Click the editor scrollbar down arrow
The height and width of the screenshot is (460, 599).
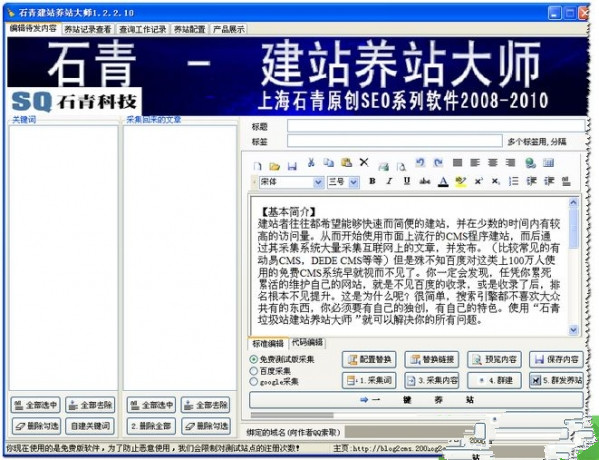(573, 330)
